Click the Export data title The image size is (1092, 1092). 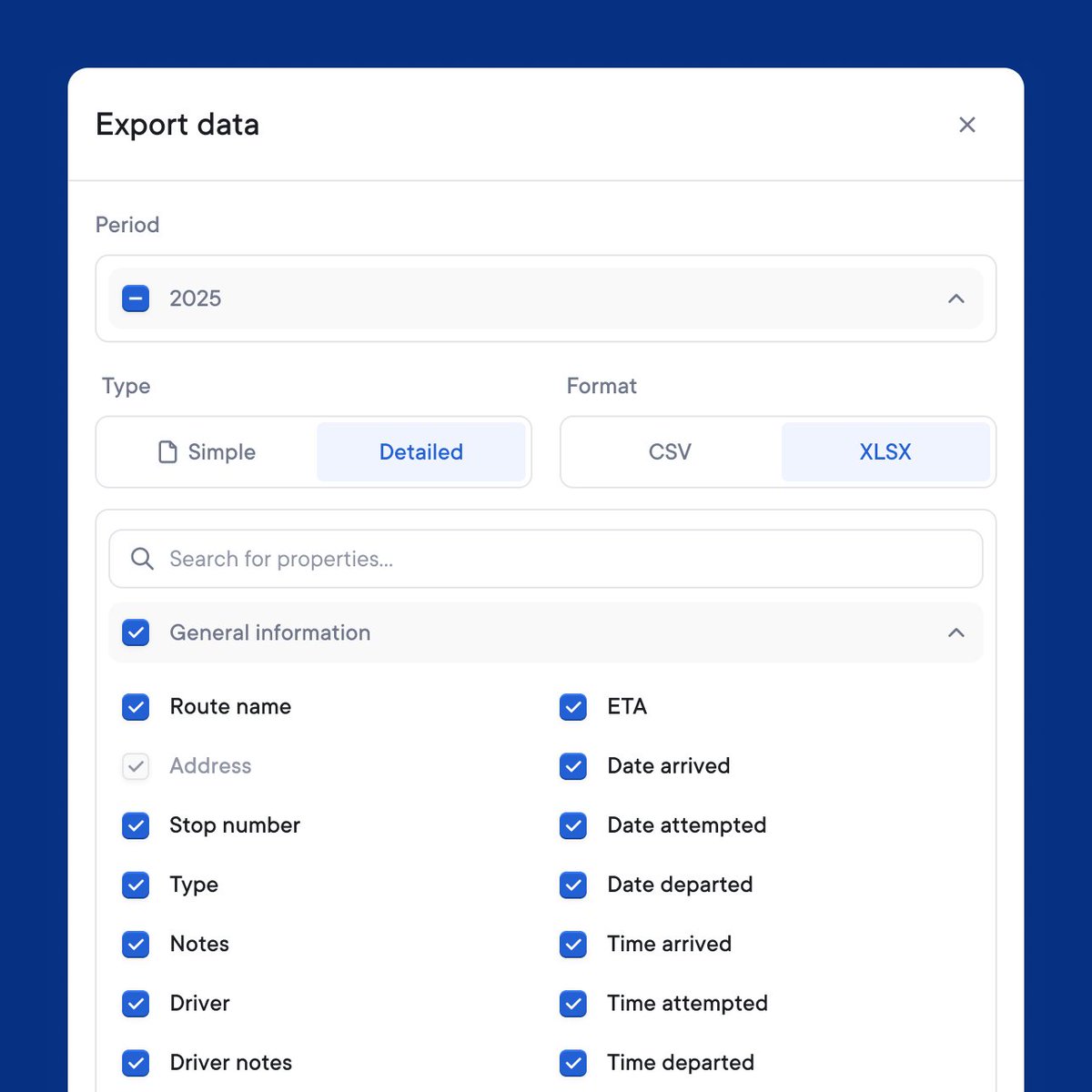pyautogui.click(x=177, y=125)
